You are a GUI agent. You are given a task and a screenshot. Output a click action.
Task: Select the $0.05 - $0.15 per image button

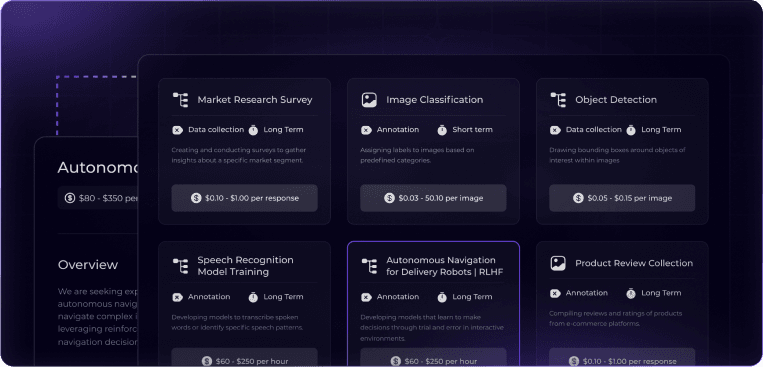tap(622, 198)
